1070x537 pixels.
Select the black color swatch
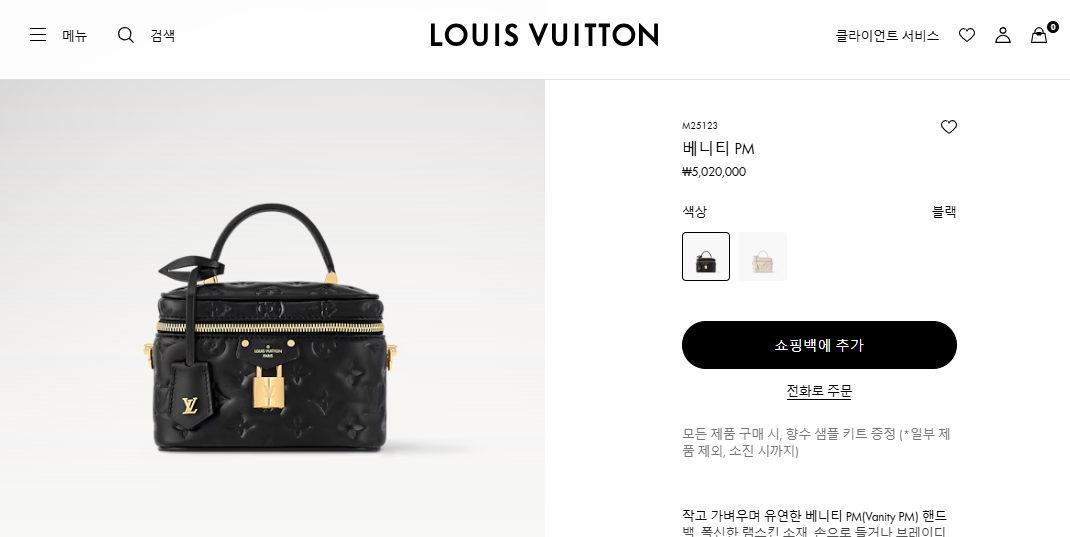pos(706,257)
